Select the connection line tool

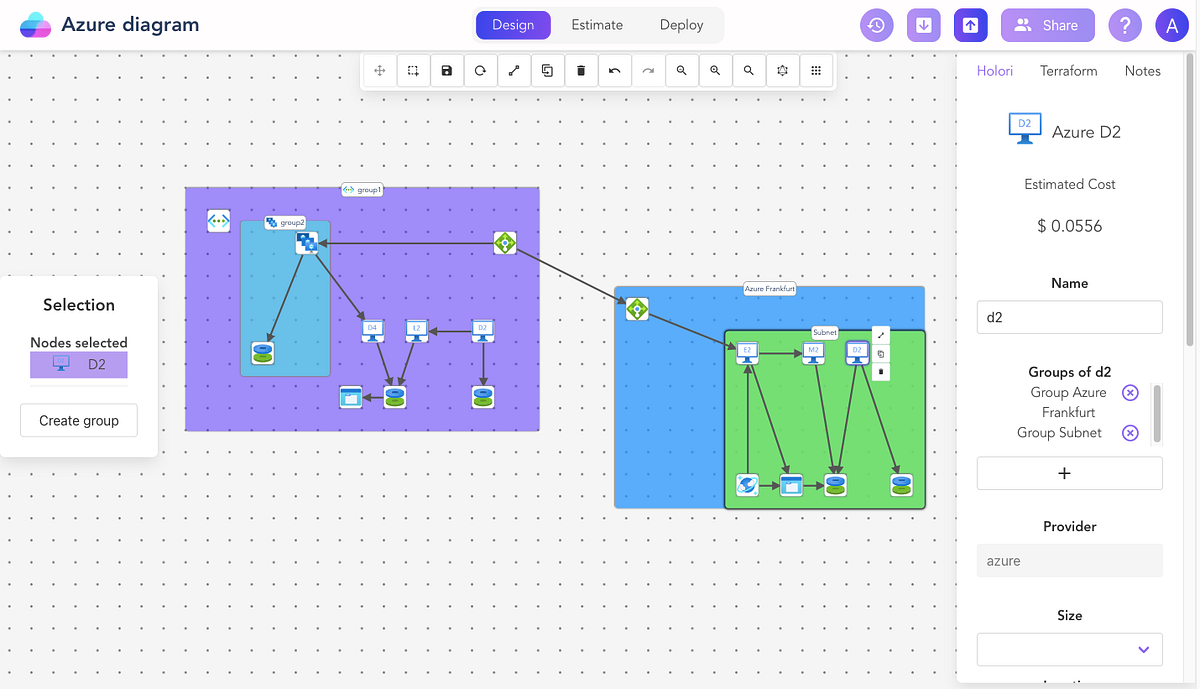click(x=514, y=70)
